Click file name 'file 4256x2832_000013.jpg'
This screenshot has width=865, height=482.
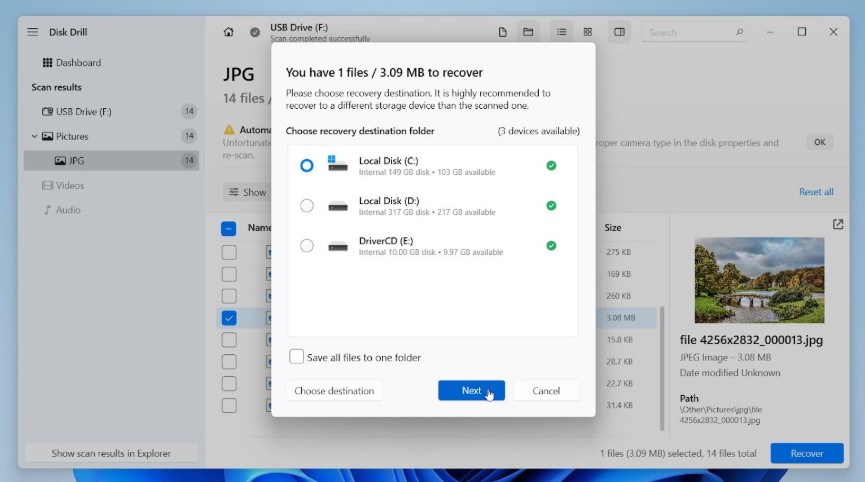tap(751, 340)
